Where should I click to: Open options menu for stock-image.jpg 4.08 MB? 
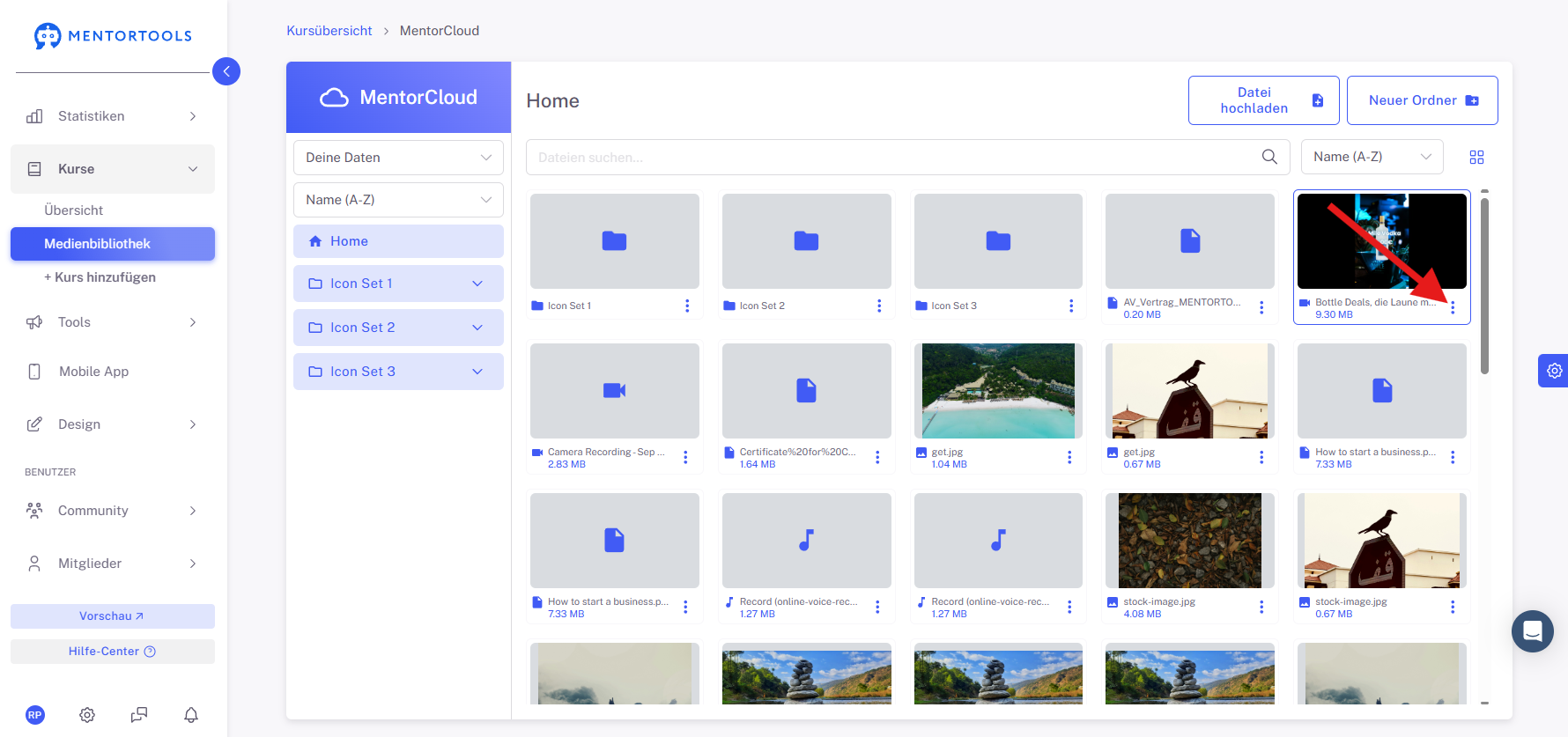(1261, 607)
